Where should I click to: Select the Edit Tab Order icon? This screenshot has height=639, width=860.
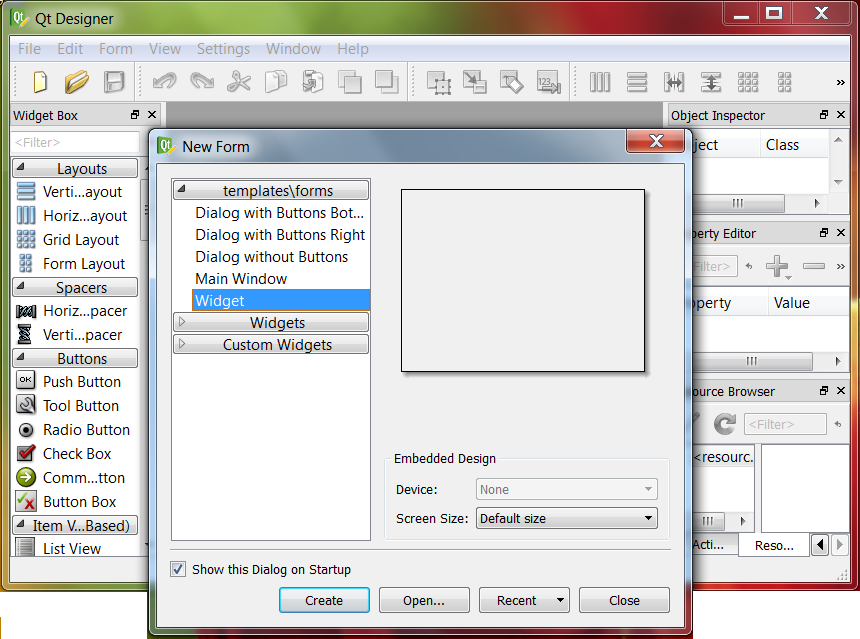(x=548, y=82)
